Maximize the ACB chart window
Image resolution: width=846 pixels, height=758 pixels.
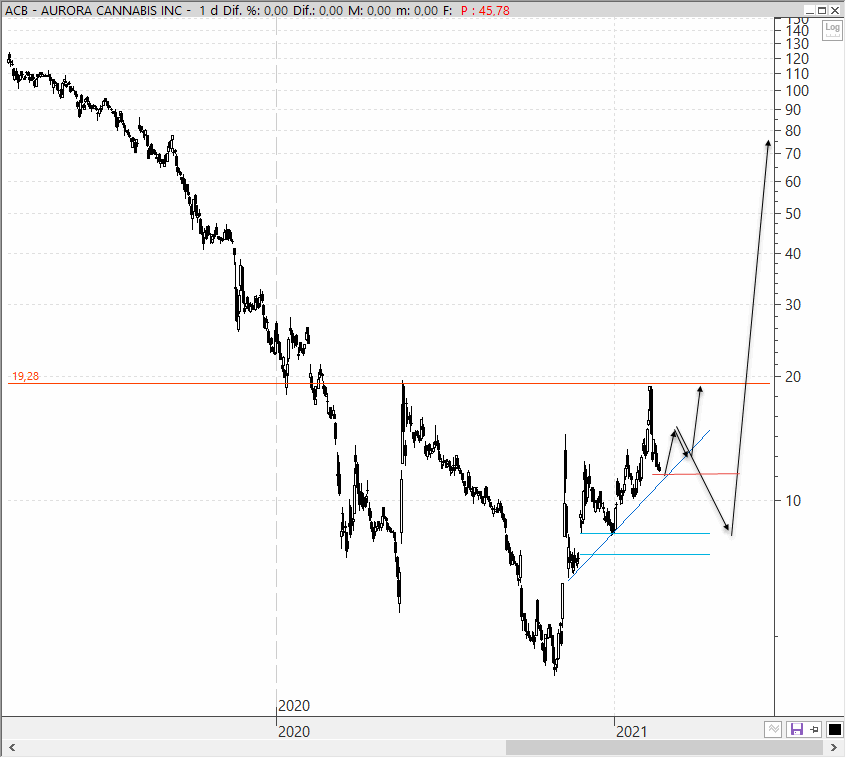822,10
